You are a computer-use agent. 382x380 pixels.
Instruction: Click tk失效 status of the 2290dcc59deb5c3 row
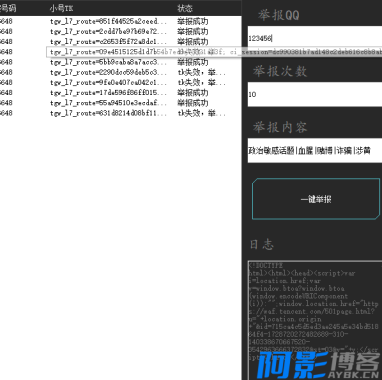[x=202, y=72]
